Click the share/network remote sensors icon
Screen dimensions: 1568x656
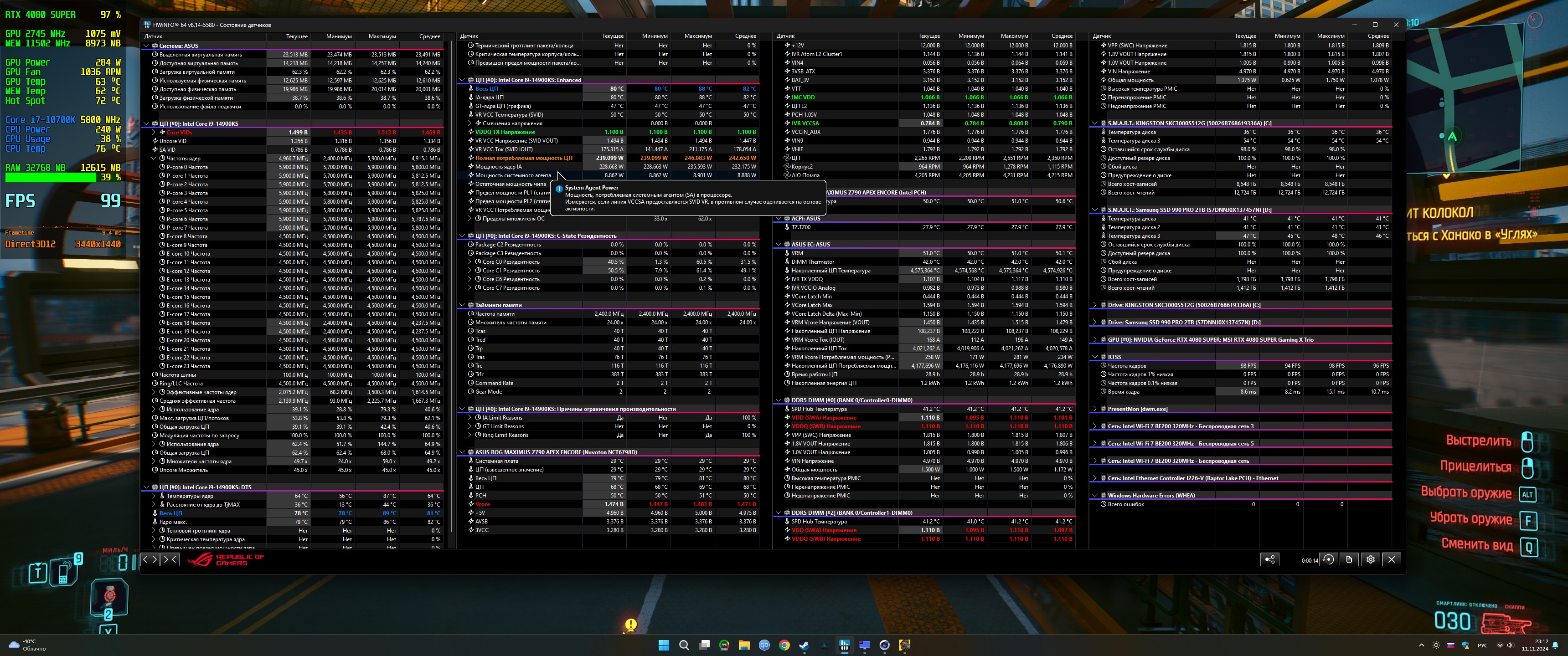(x=1270, y=560)
